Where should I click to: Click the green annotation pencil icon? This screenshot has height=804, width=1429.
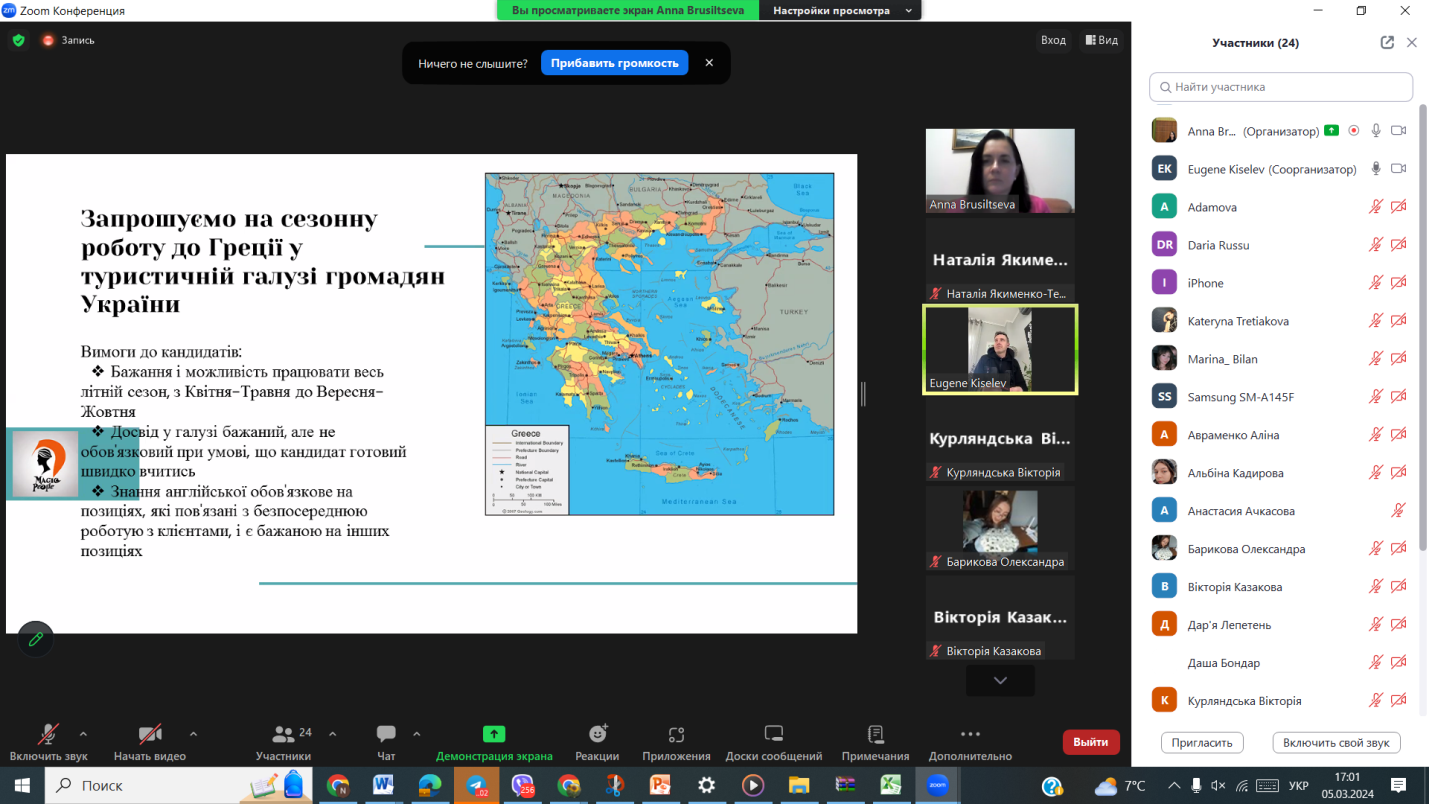click(36, 639)
